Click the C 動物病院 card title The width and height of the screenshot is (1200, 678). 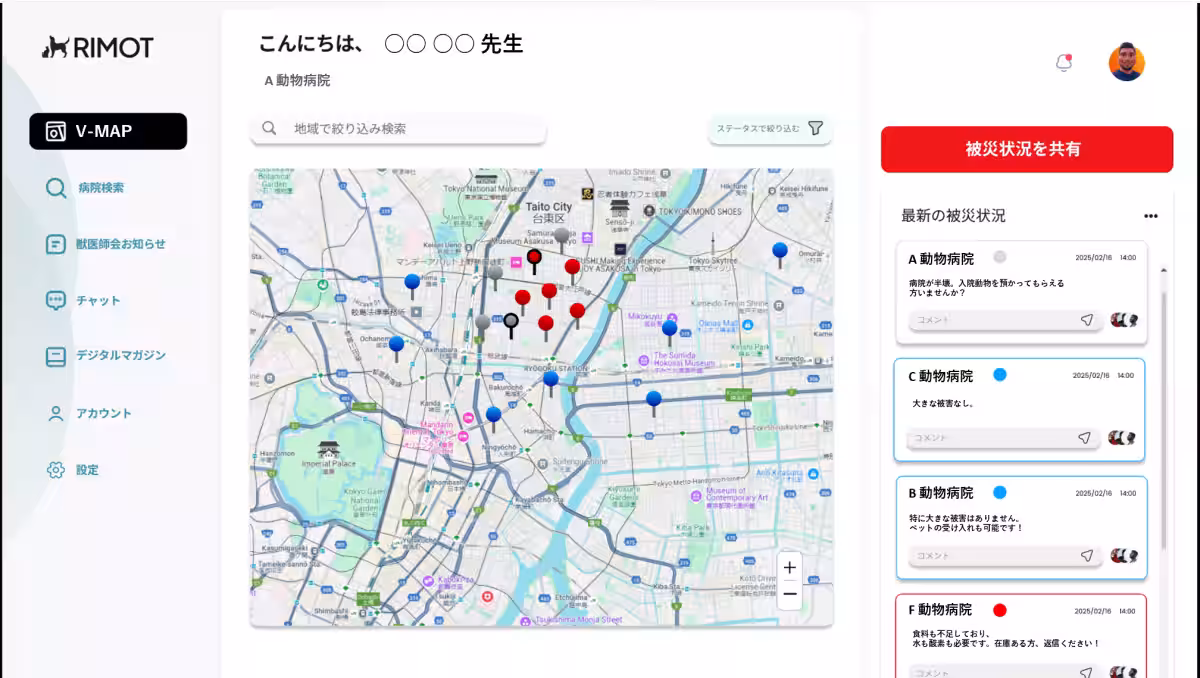(x=940, y=376)
